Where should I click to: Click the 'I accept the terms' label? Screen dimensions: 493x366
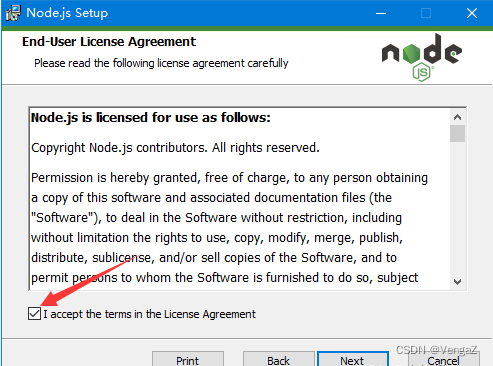[149, 314]
